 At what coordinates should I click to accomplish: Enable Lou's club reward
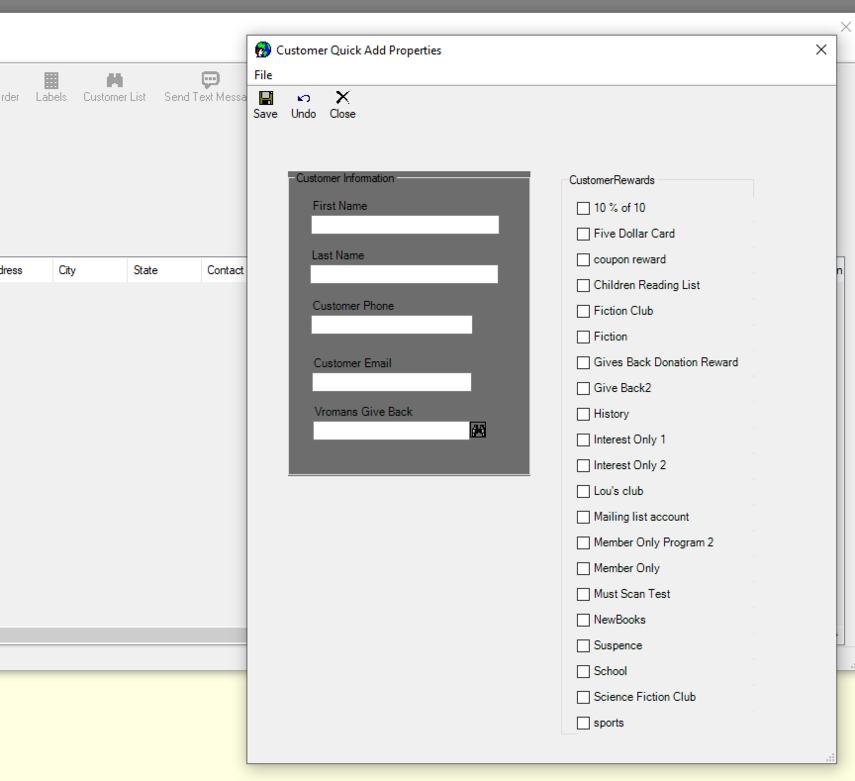point(583,491)
